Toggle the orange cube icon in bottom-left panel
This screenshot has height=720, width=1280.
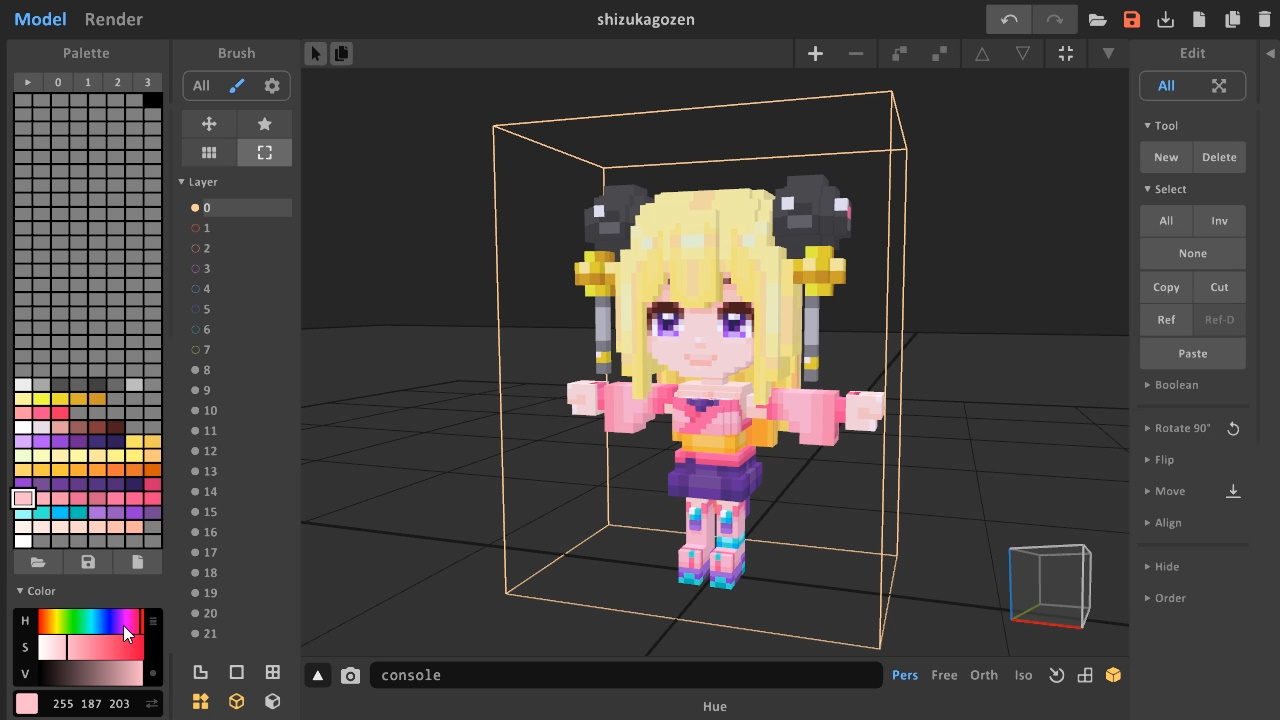(237, 702)
